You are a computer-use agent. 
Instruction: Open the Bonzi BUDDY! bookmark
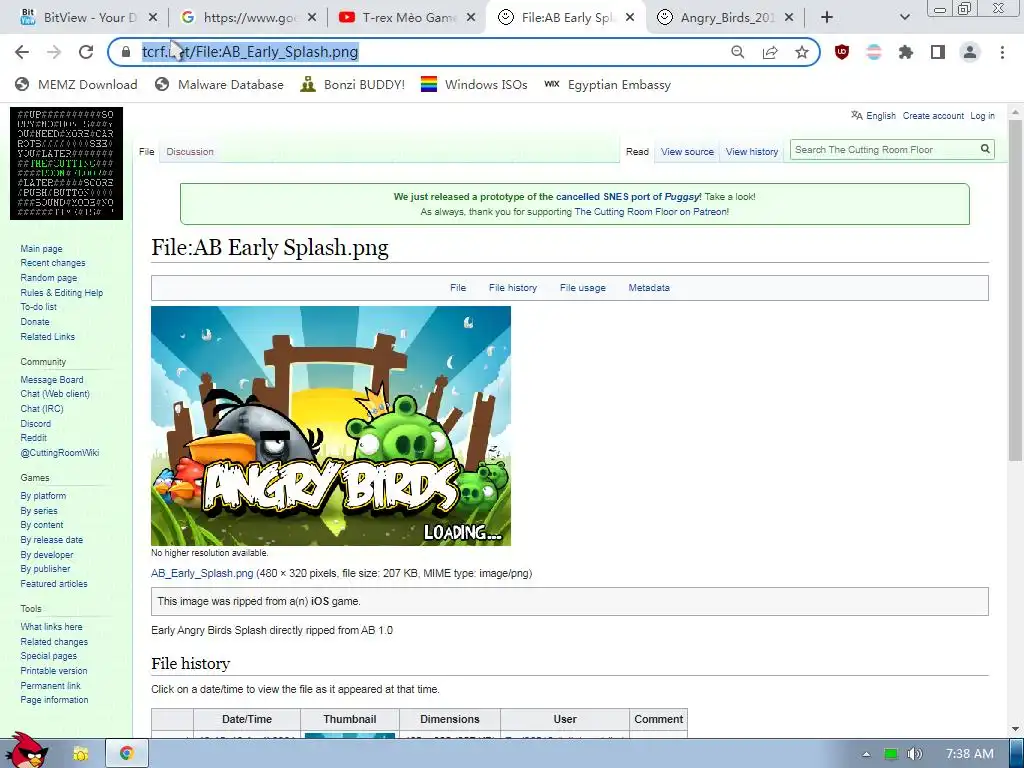(353, 85)
